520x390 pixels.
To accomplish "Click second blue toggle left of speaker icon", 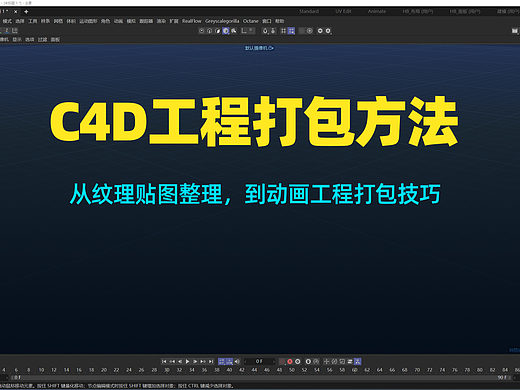I will click(229, 361).
